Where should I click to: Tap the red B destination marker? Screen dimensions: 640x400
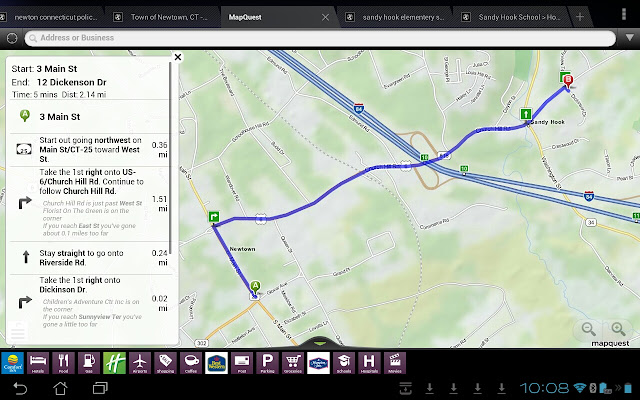pyautogui.click(x=568, y=80)
